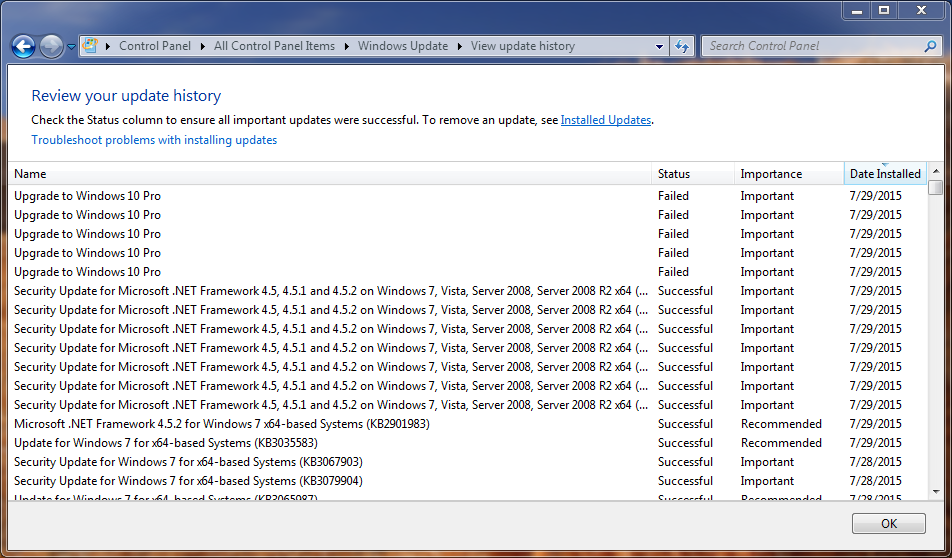Screen dimensions: 952x558
Task: Navigate to Windows Update breadcrumb
Action: click(x=403, y=46)
